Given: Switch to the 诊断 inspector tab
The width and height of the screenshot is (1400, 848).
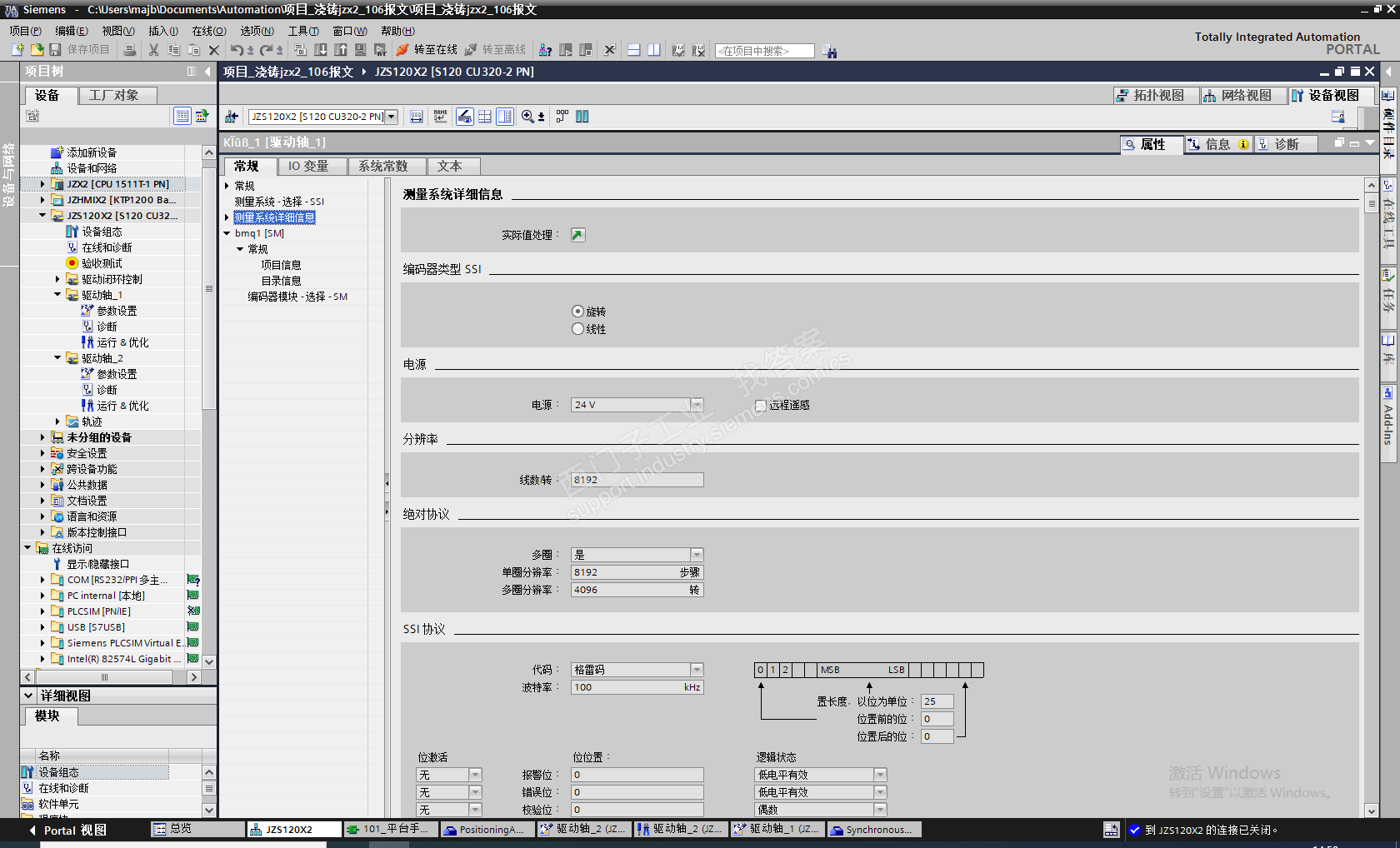Looking at the screenshot, I should [1286, 145].
